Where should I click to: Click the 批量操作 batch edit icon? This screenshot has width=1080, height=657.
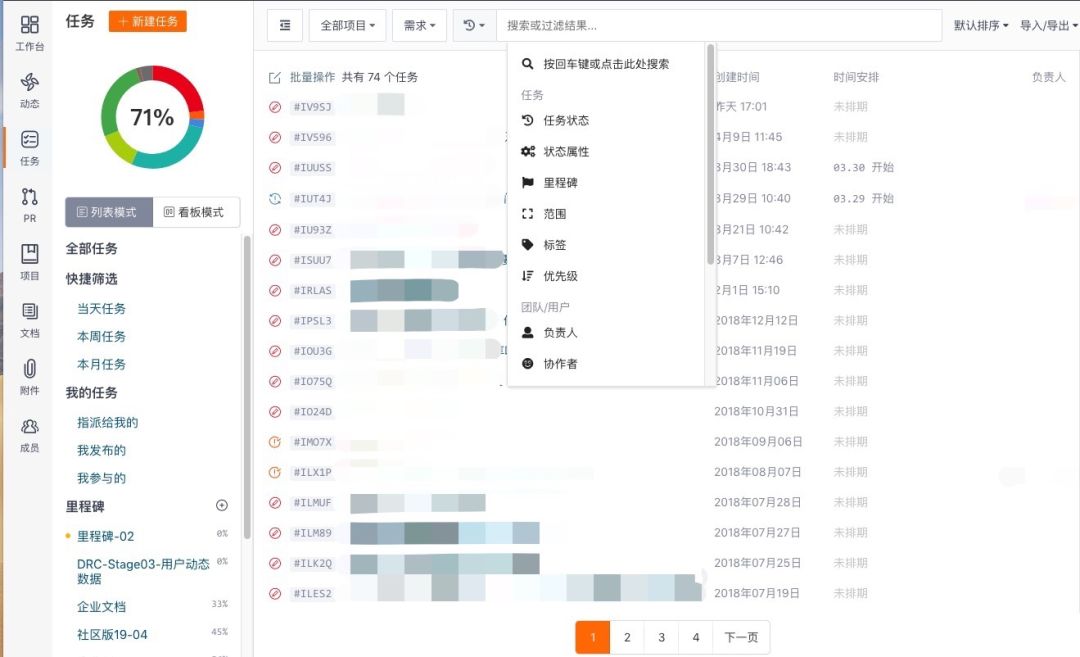pyautogui.click(x=275, y=77)
